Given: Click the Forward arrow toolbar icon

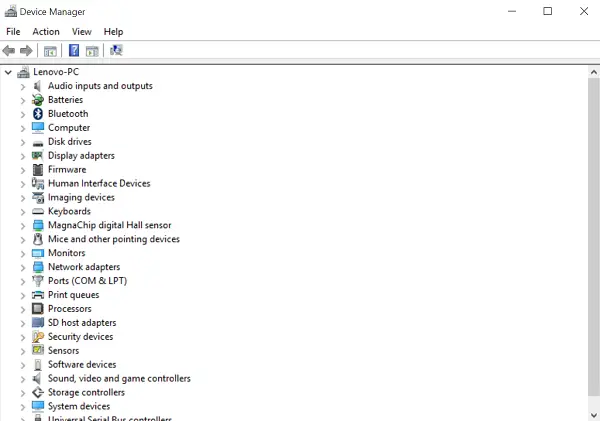Looking at the screenshot, I should tap(26, 51).
